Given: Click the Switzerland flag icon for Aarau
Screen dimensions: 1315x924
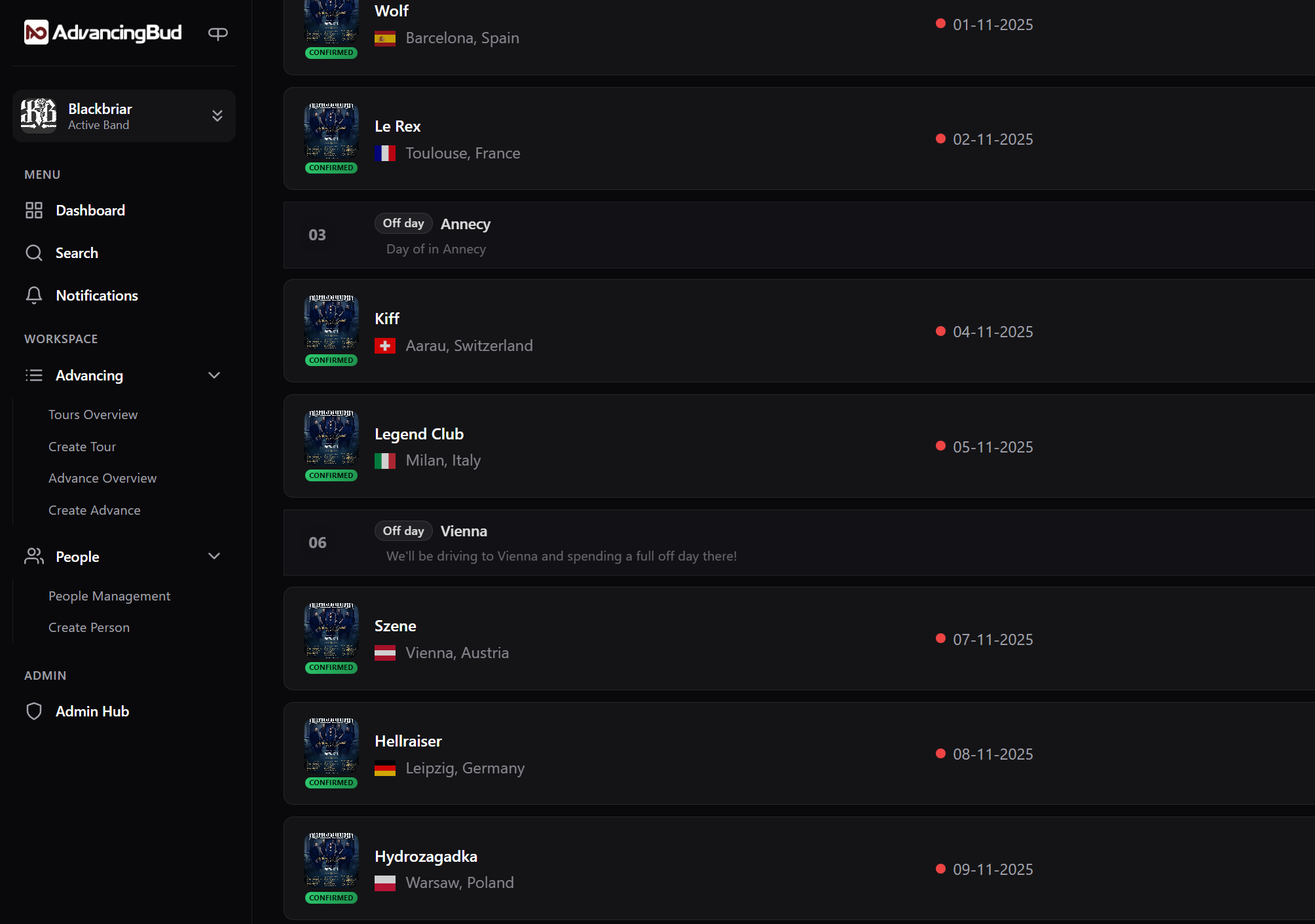Looking at the screenshot, I should [385, 346].
